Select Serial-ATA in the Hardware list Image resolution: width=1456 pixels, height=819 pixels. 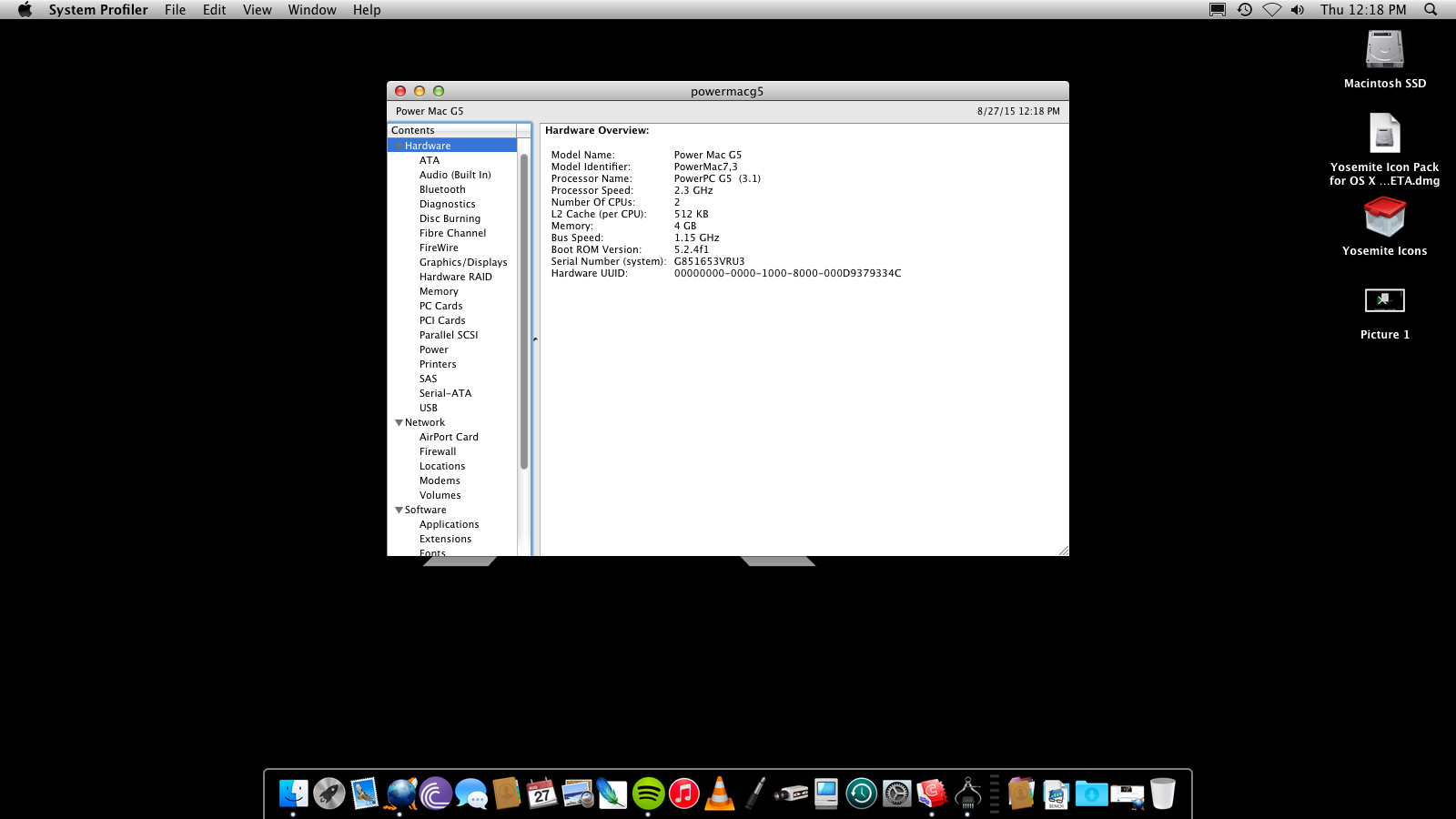[445, 393]
